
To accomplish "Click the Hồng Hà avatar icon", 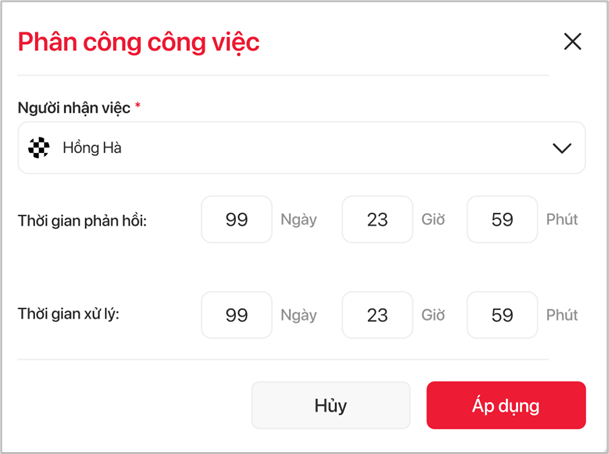I will pyautogui.click(x=39, y=148).
